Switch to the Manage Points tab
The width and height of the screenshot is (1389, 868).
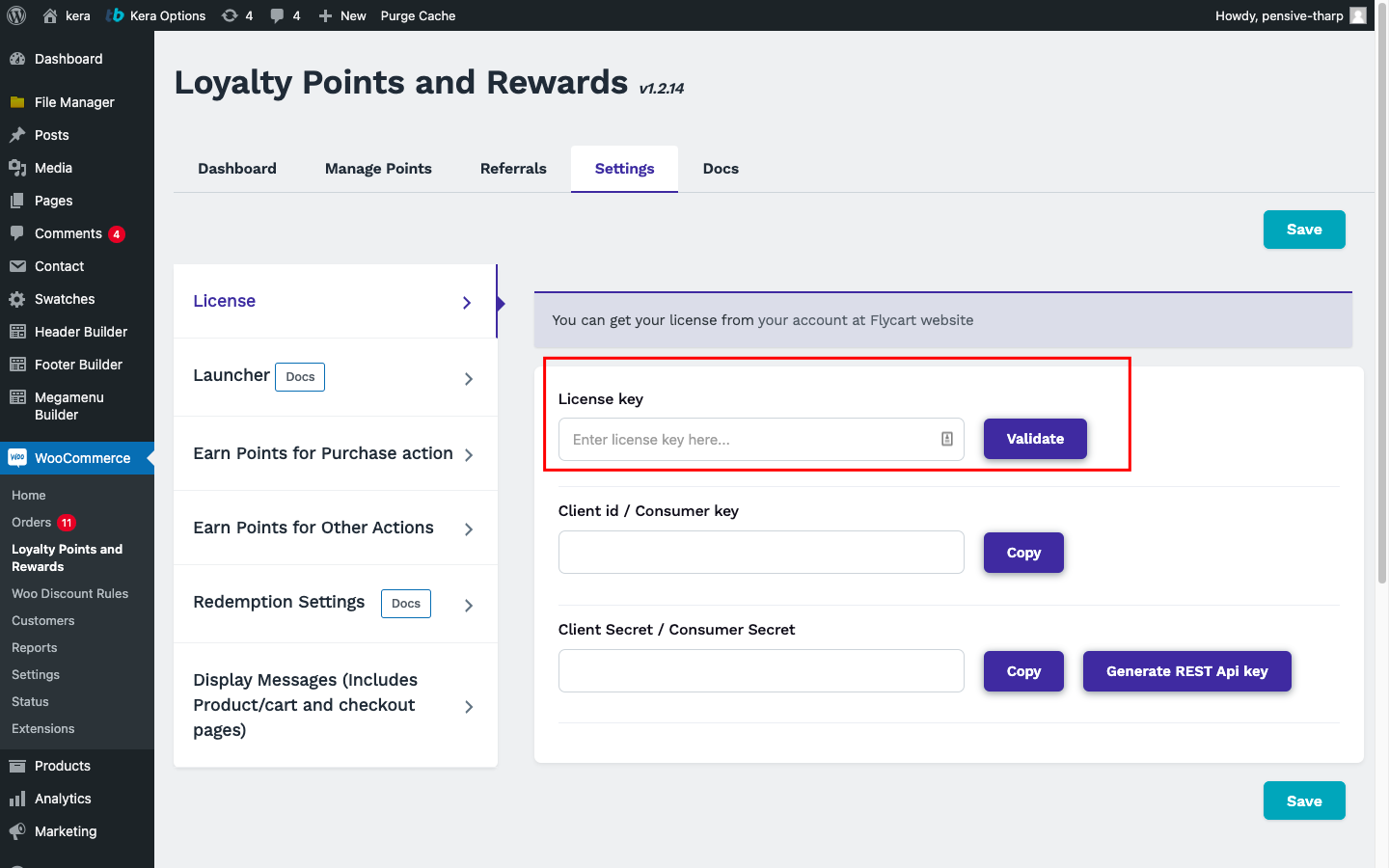click(378, 169)
